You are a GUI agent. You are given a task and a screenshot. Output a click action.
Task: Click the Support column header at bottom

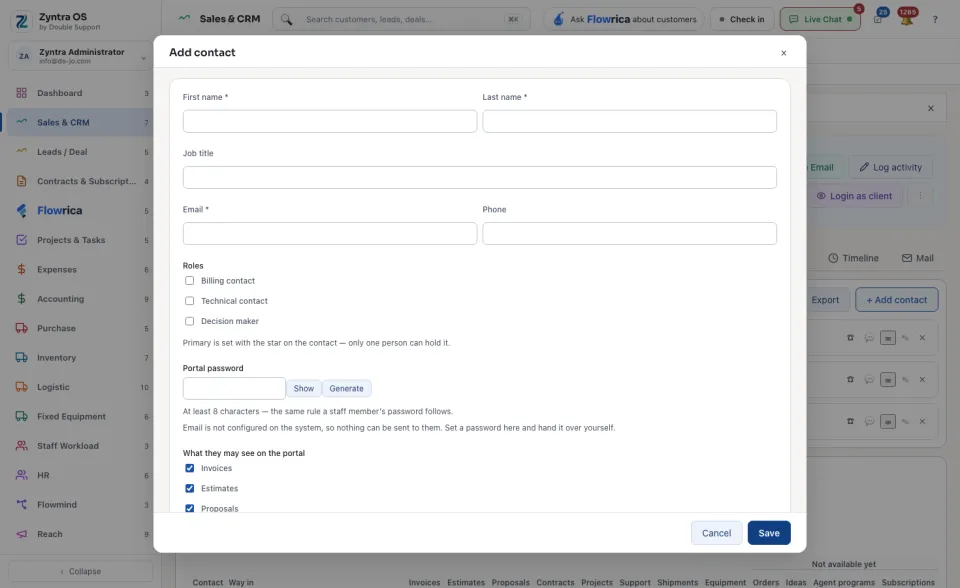635,582
